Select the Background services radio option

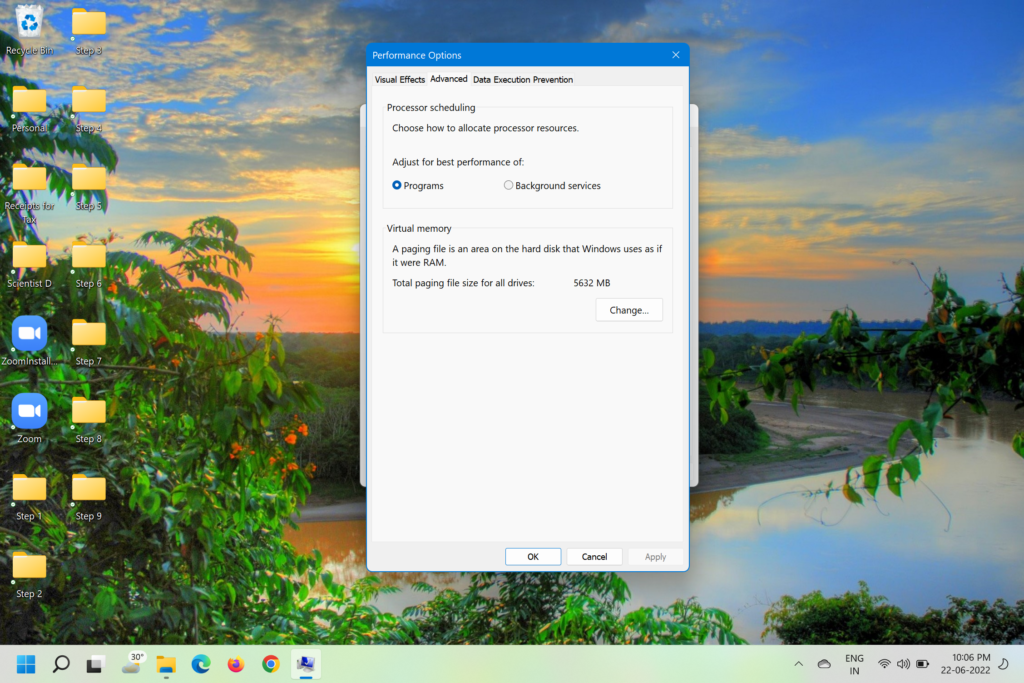(x=509, y=185)
